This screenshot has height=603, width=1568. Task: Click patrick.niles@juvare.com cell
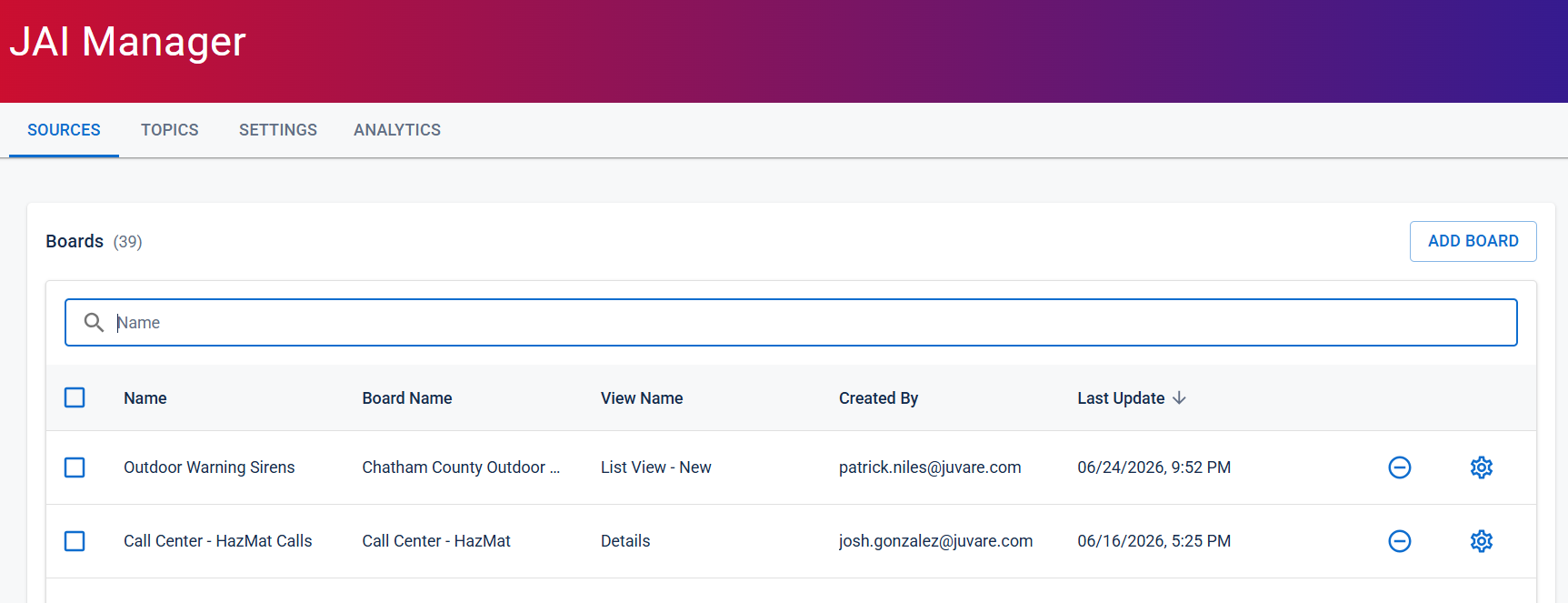click(x=930, y=467)
